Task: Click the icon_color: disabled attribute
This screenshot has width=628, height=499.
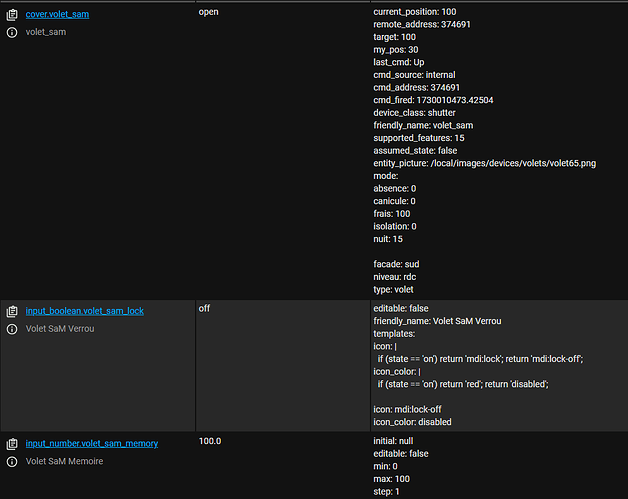Action: [412, 422]
